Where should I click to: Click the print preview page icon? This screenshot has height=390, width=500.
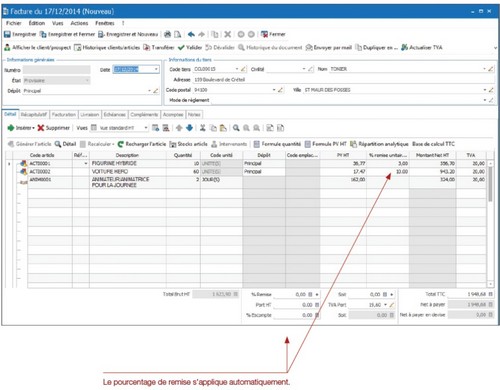coord(178,34)
